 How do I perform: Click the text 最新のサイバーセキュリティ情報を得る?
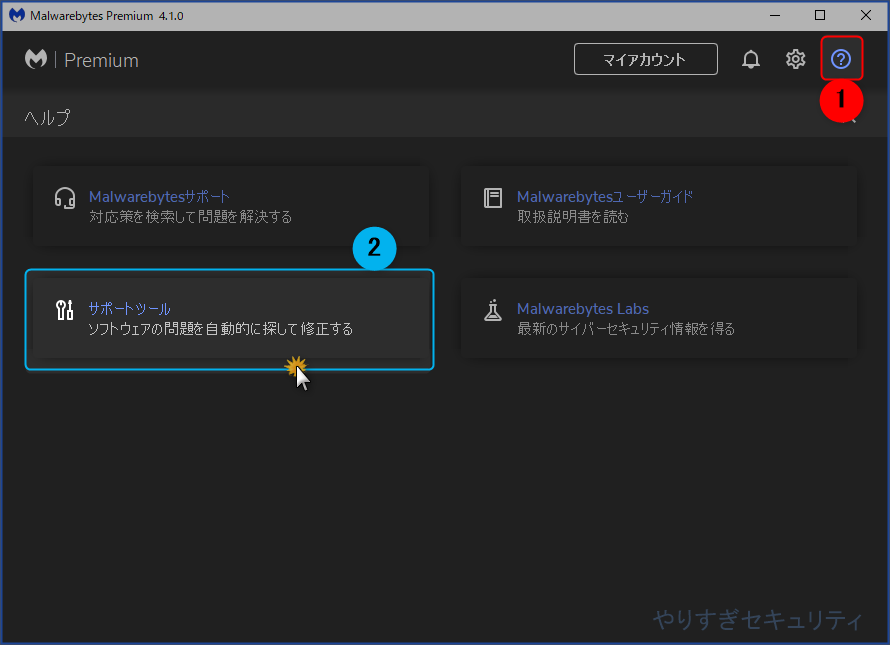pos(625,329)
